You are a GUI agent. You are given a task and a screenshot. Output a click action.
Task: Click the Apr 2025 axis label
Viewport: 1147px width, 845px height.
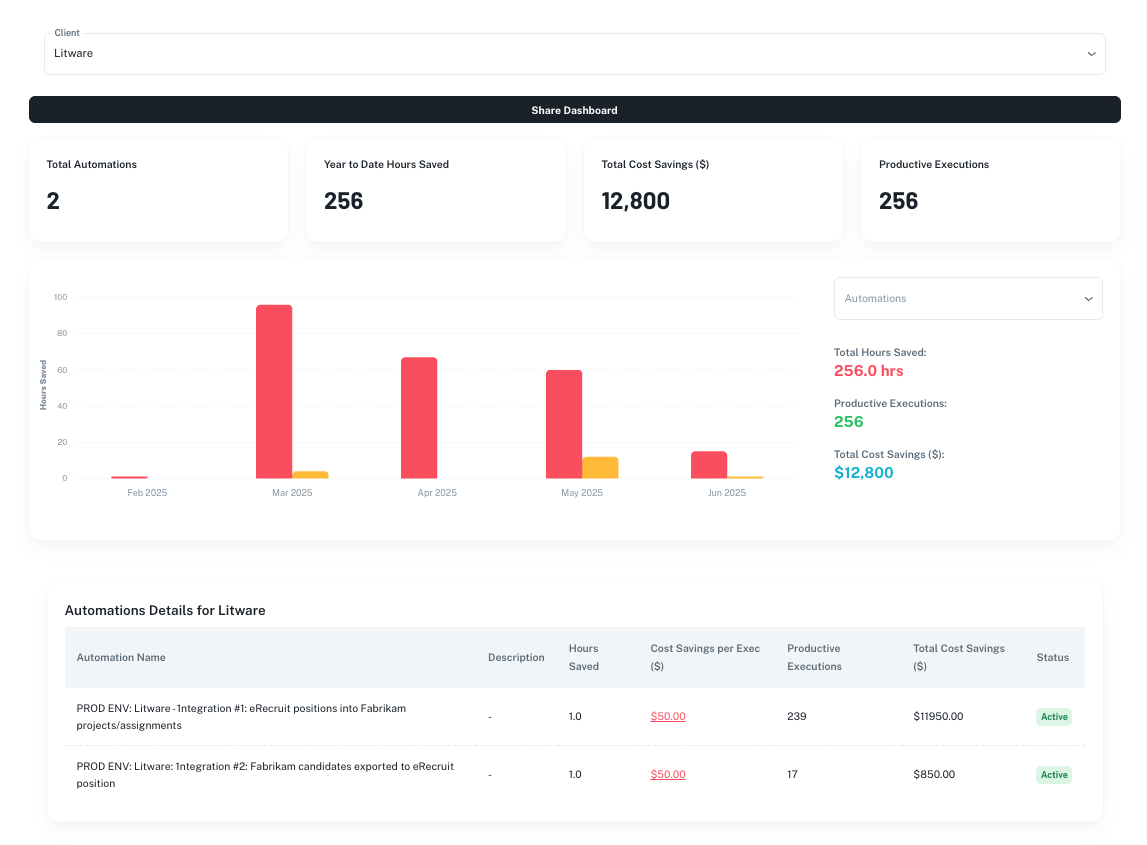coord(437,492)
